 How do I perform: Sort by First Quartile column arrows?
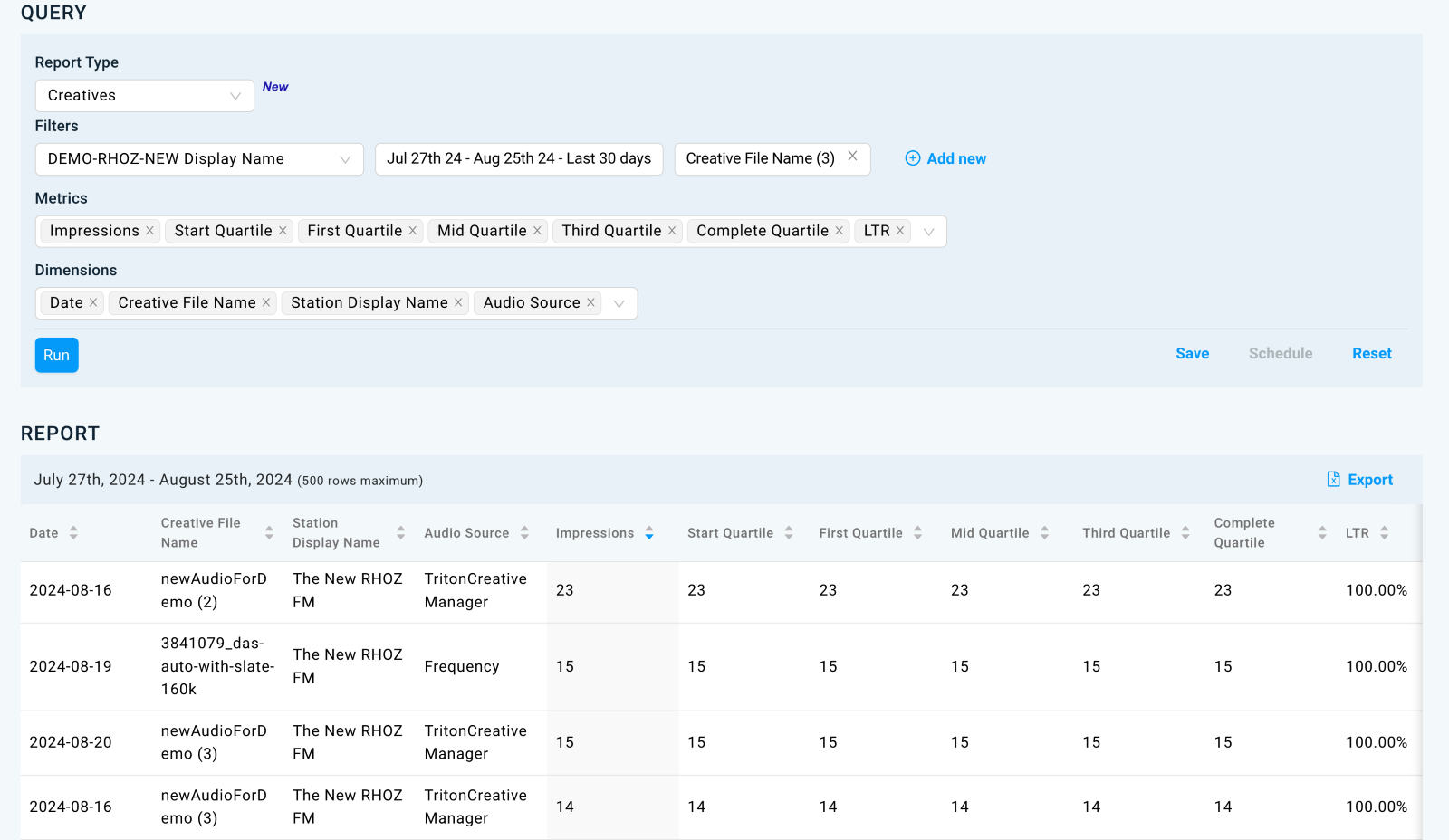click(x=918, y=533)
